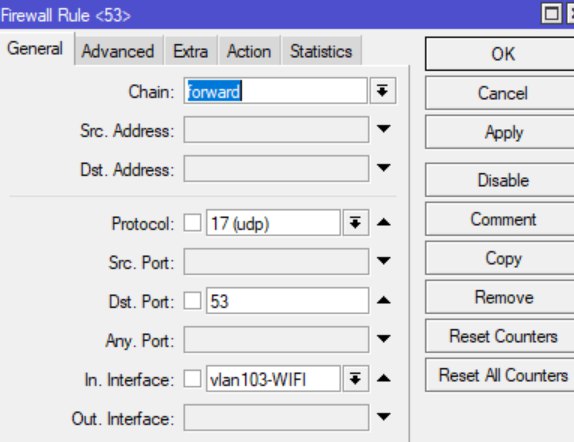Expand the Src. Address field
This screenshot has width=574, height=442.
[383, 129]
